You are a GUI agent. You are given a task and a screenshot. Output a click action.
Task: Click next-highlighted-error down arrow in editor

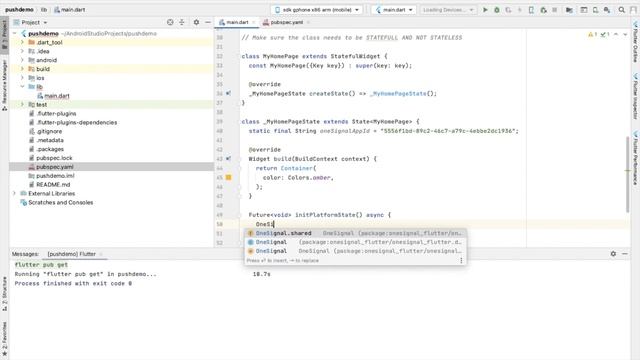(625, 35)
